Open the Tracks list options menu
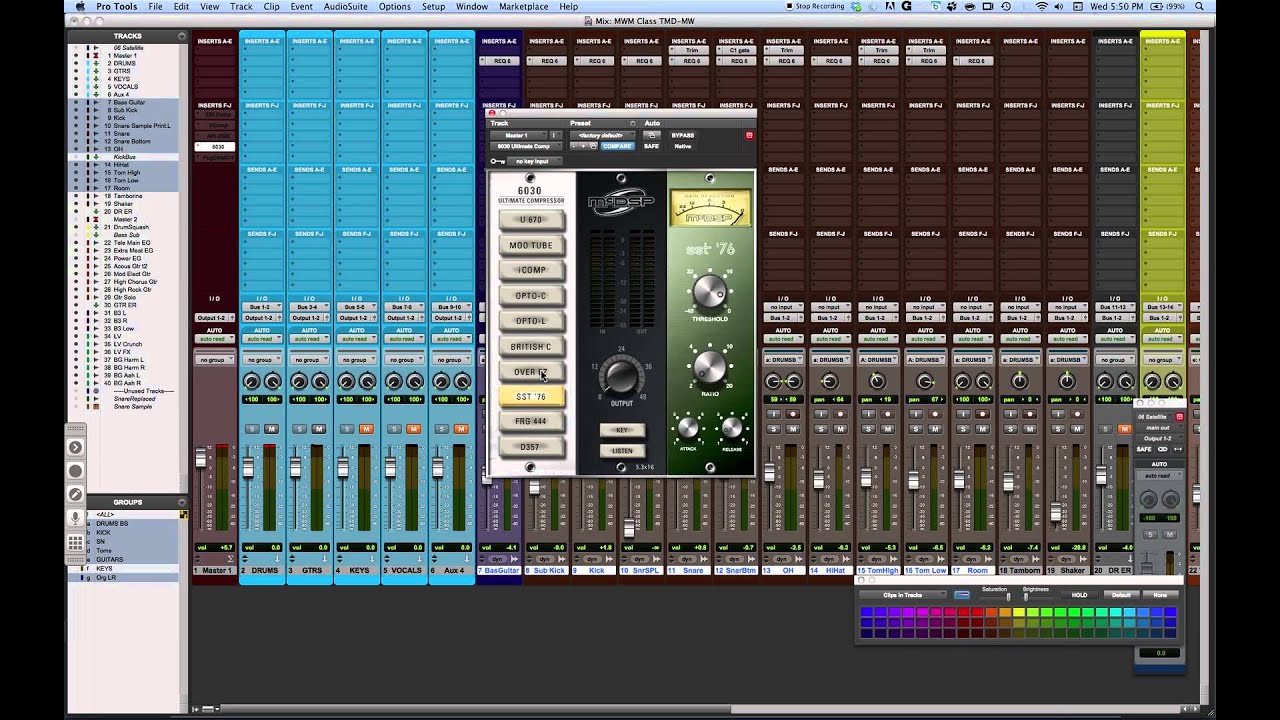Viewport: 1280px width, 720px height. (x=181, y=36)
